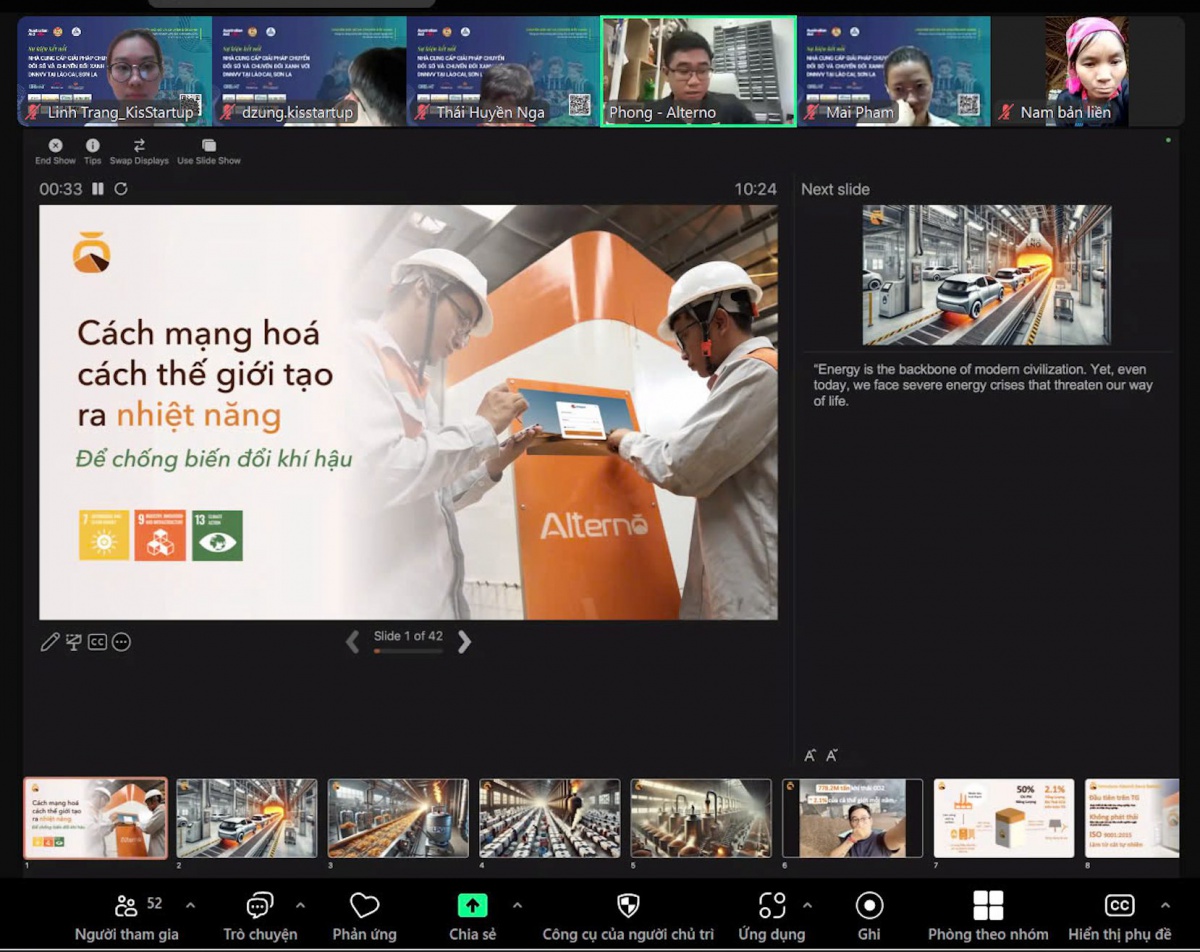Viewport: 1200px width, 952px height.
Task: Choose slide thumbnail 8
Action: coord(1132,818)
